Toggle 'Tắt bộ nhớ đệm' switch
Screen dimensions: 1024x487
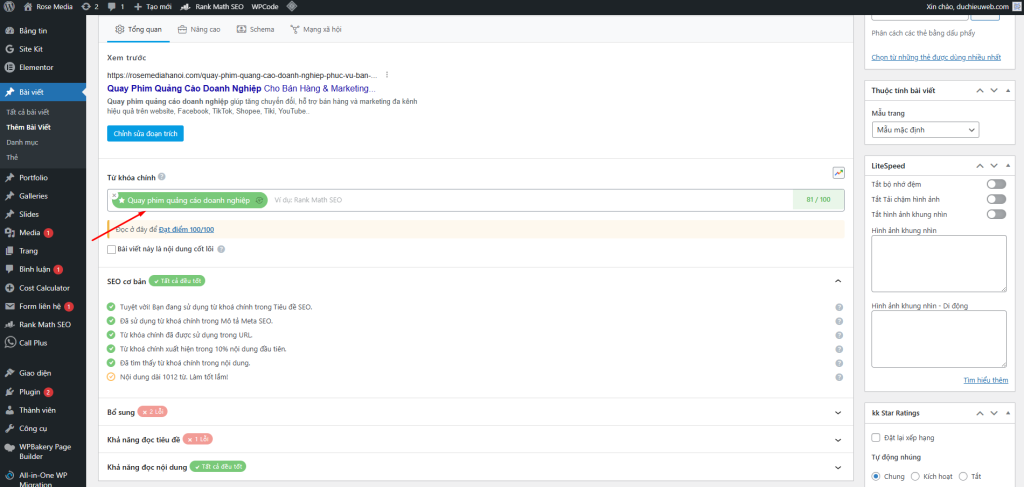(995, 184)
